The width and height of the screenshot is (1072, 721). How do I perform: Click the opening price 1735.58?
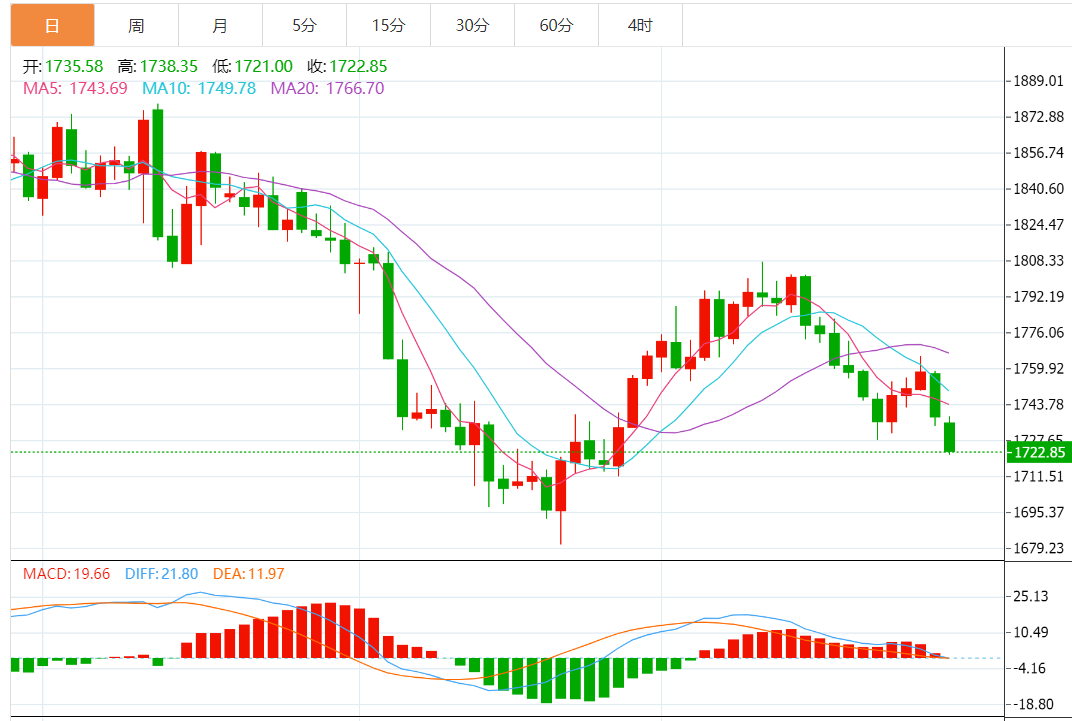74,66
